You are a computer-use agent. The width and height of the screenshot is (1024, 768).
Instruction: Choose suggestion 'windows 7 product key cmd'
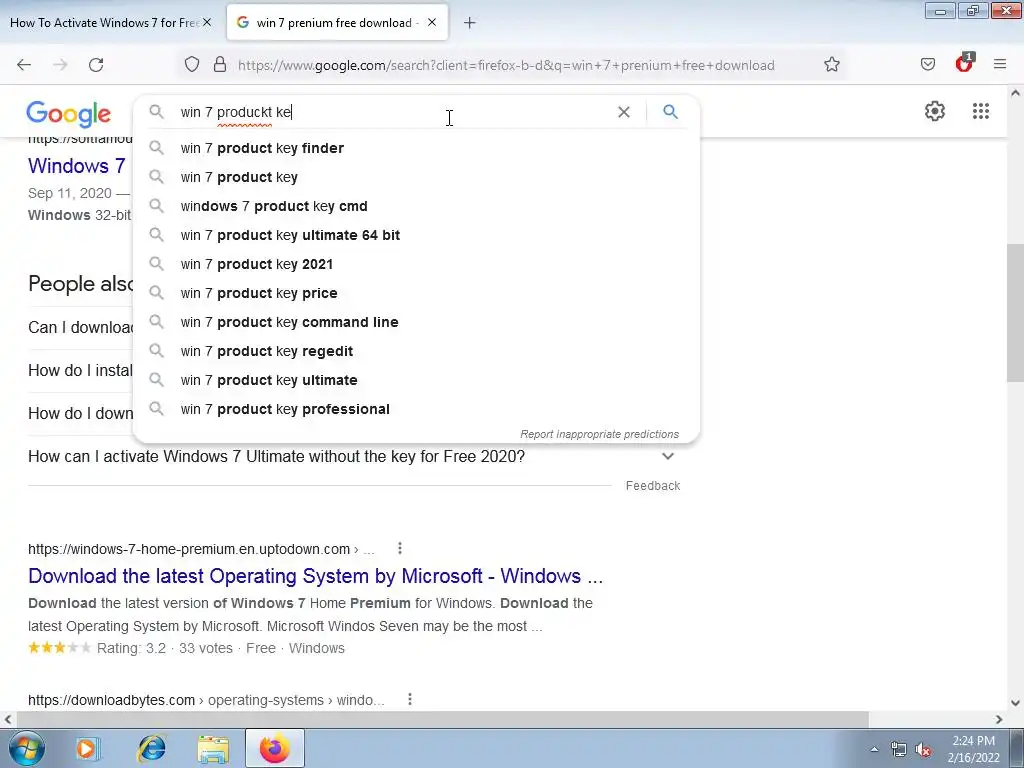(416, 206)
